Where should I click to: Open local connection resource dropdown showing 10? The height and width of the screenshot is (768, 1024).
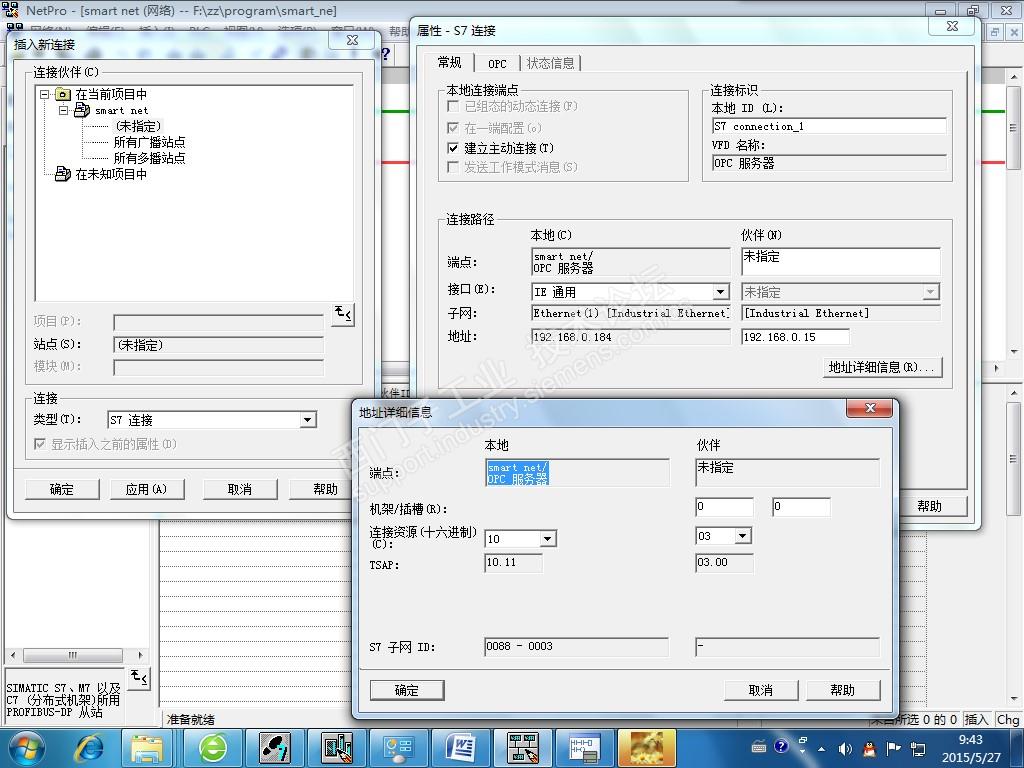tap(547, 539)
